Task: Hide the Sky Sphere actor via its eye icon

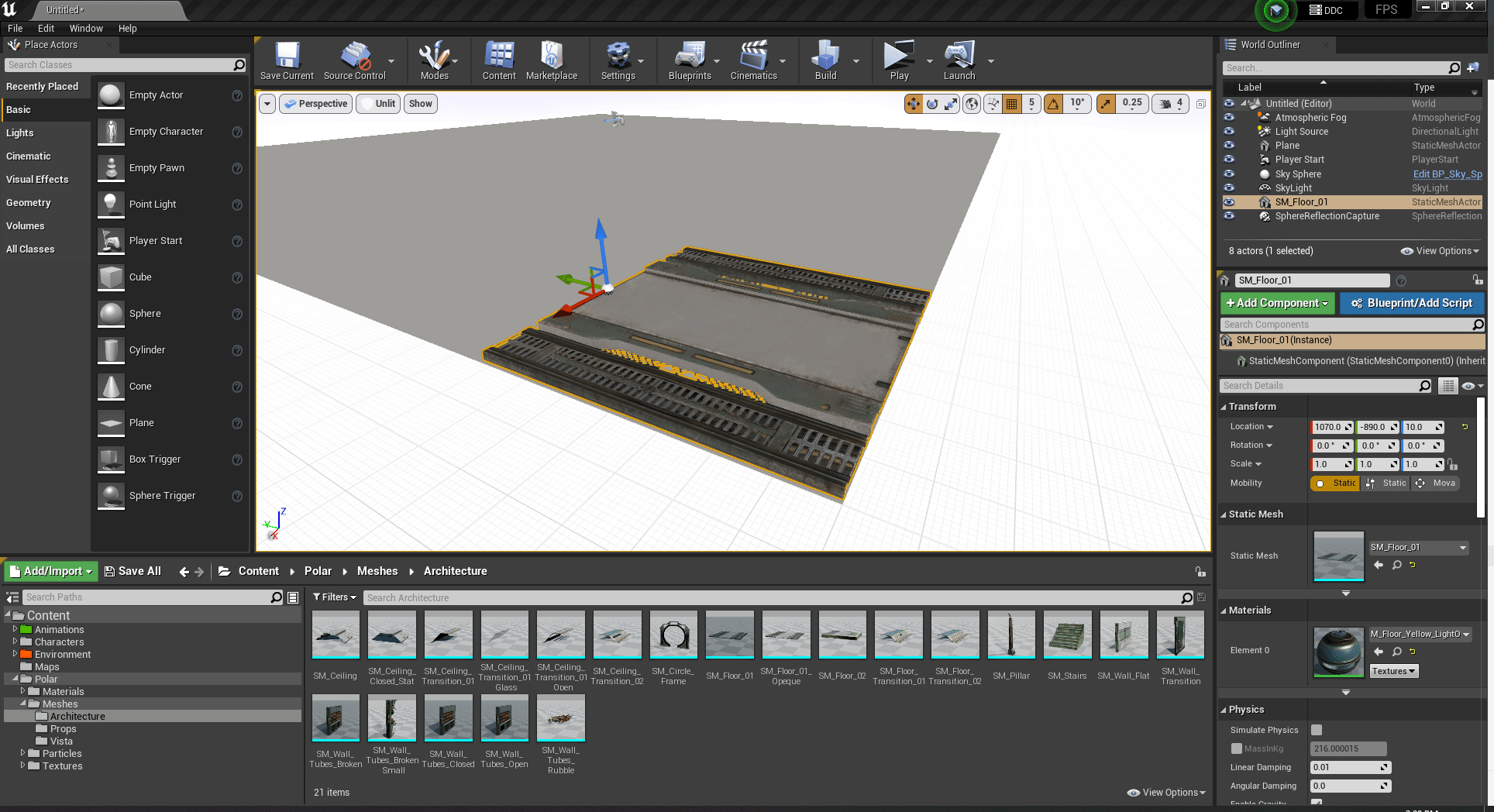Action: (x=1229, y=174)
